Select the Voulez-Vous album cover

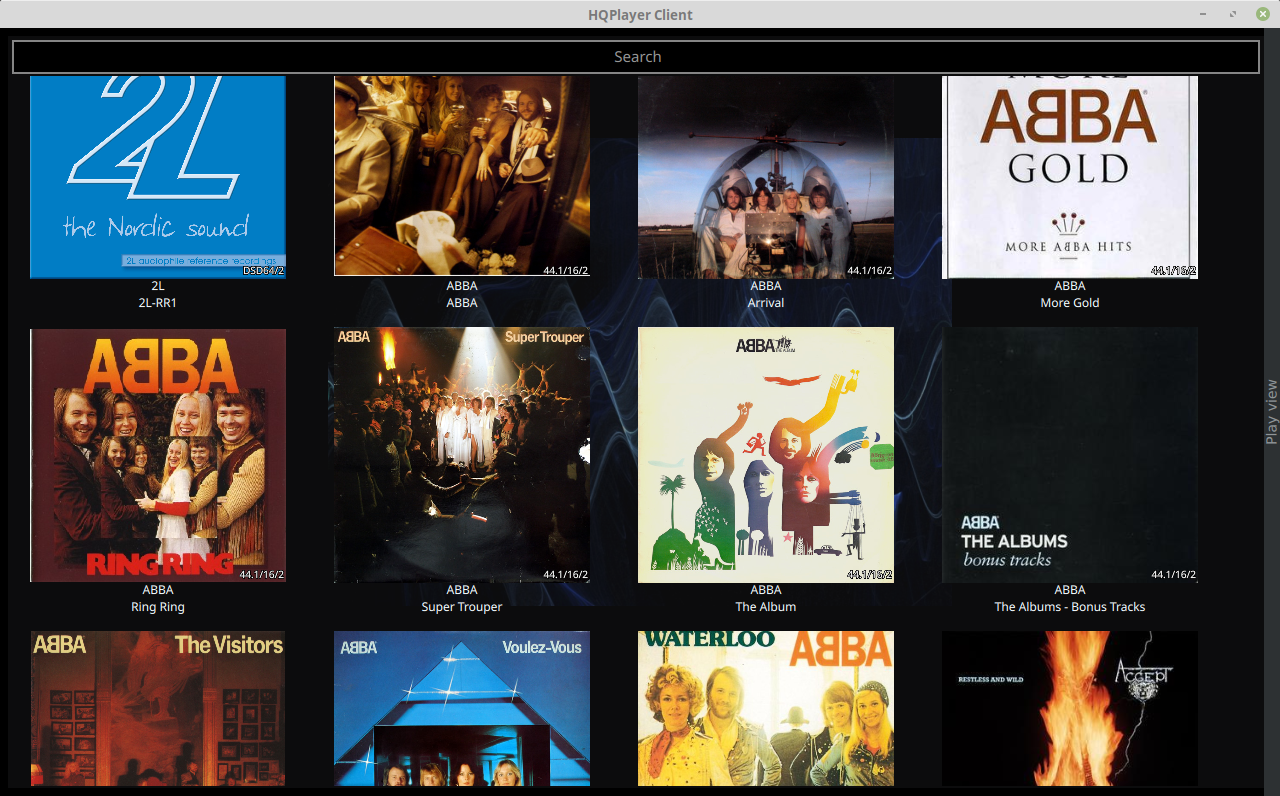[462, 708]
